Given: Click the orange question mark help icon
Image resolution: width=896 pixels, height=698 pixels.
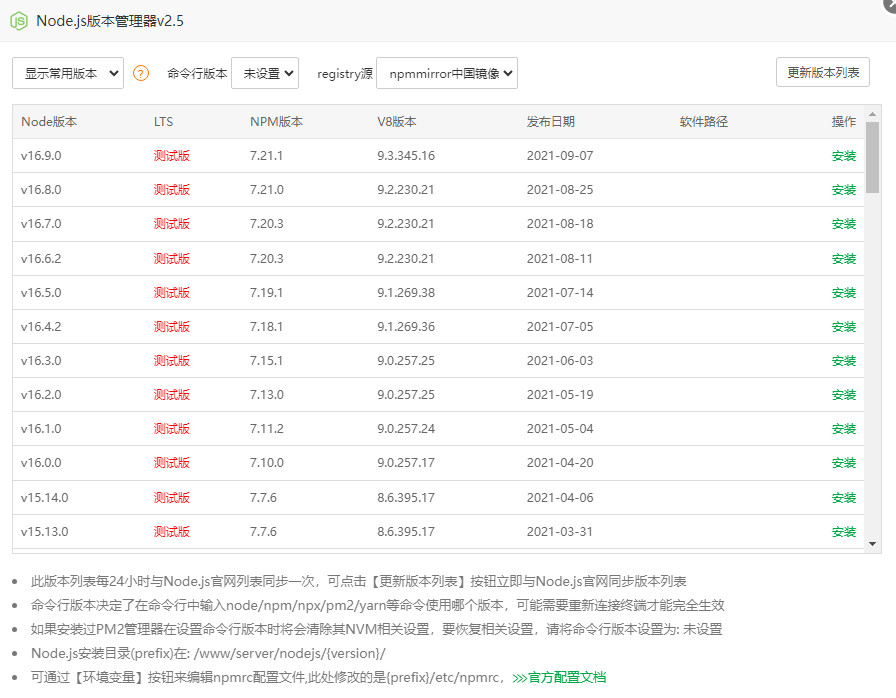Looking at the screenshot, I should pyautogui.click(x=141, y=73).
